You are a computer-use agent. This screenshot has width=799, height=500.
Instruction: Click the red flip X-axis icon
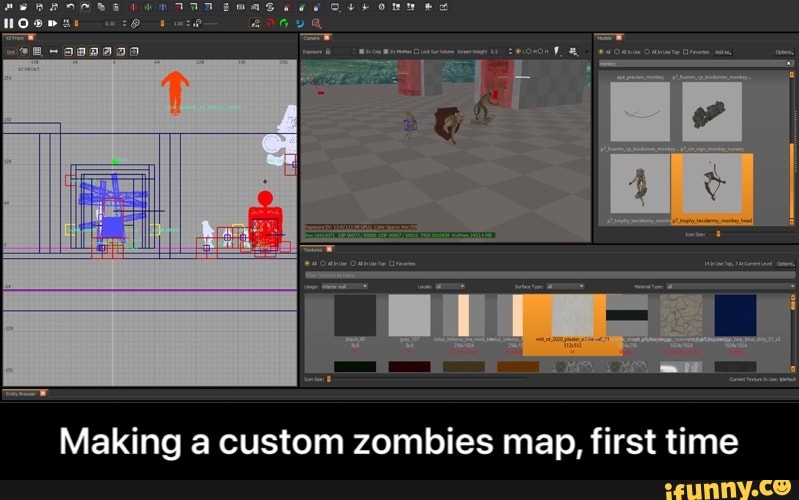(133, 7)
